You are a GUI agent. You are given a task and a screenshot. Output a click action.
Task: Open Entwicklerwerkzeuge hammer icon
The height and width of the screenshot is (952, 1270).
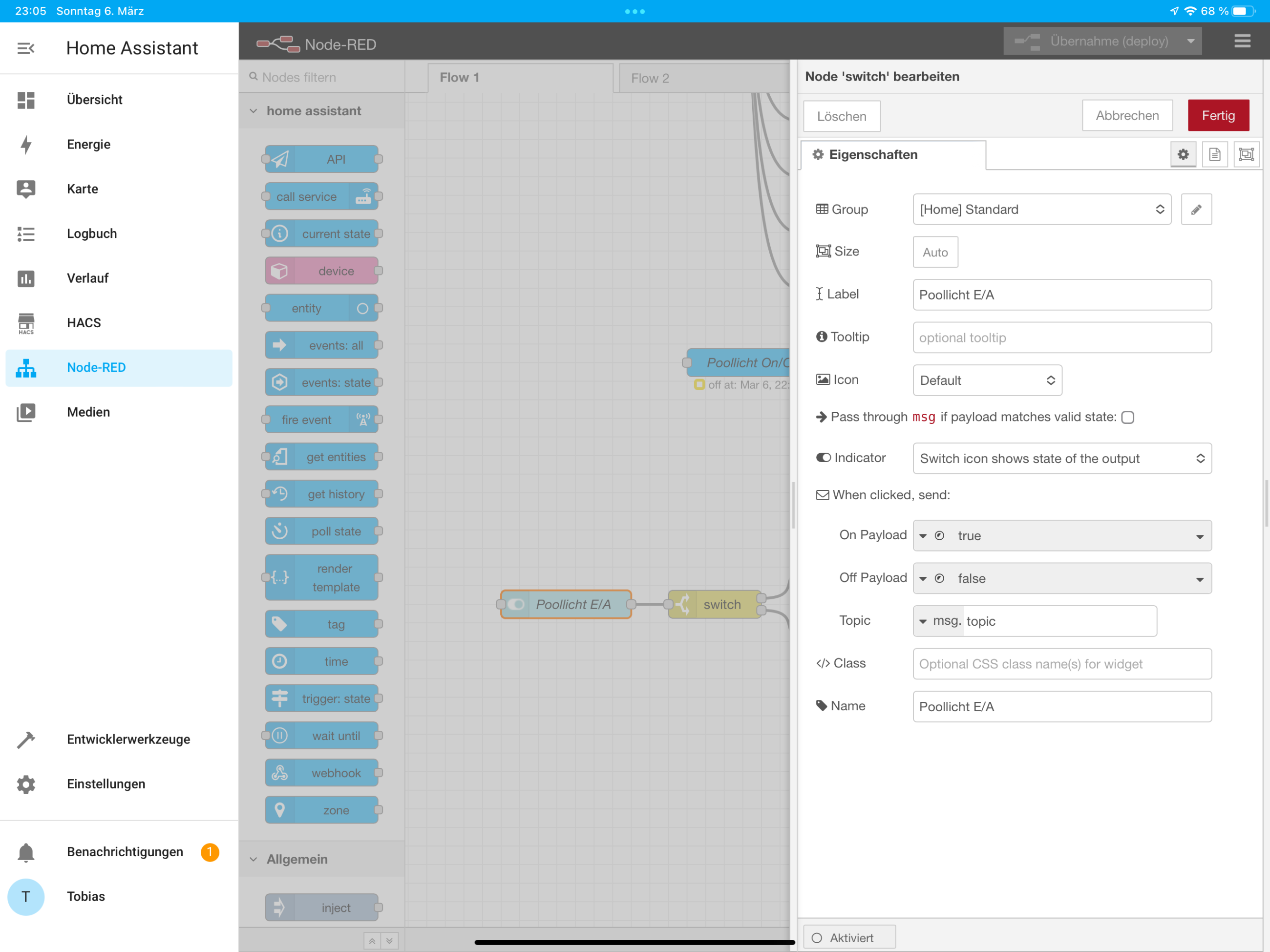point(26,740)
